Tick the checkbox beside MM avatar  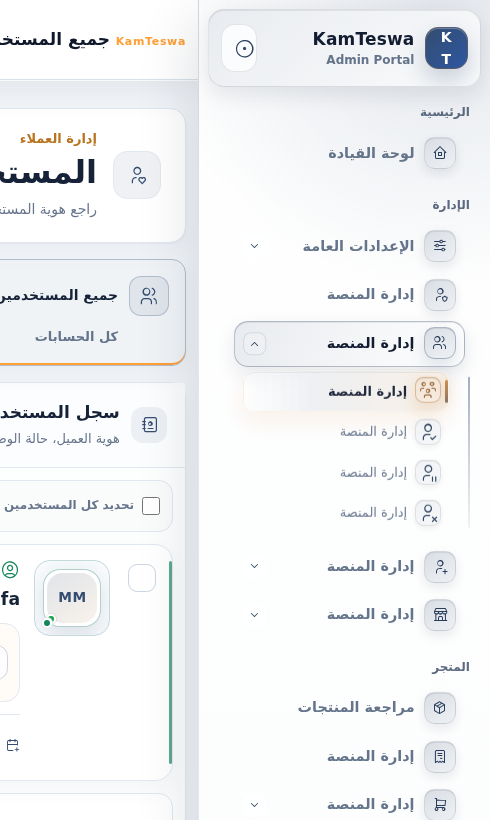point(142,578)
